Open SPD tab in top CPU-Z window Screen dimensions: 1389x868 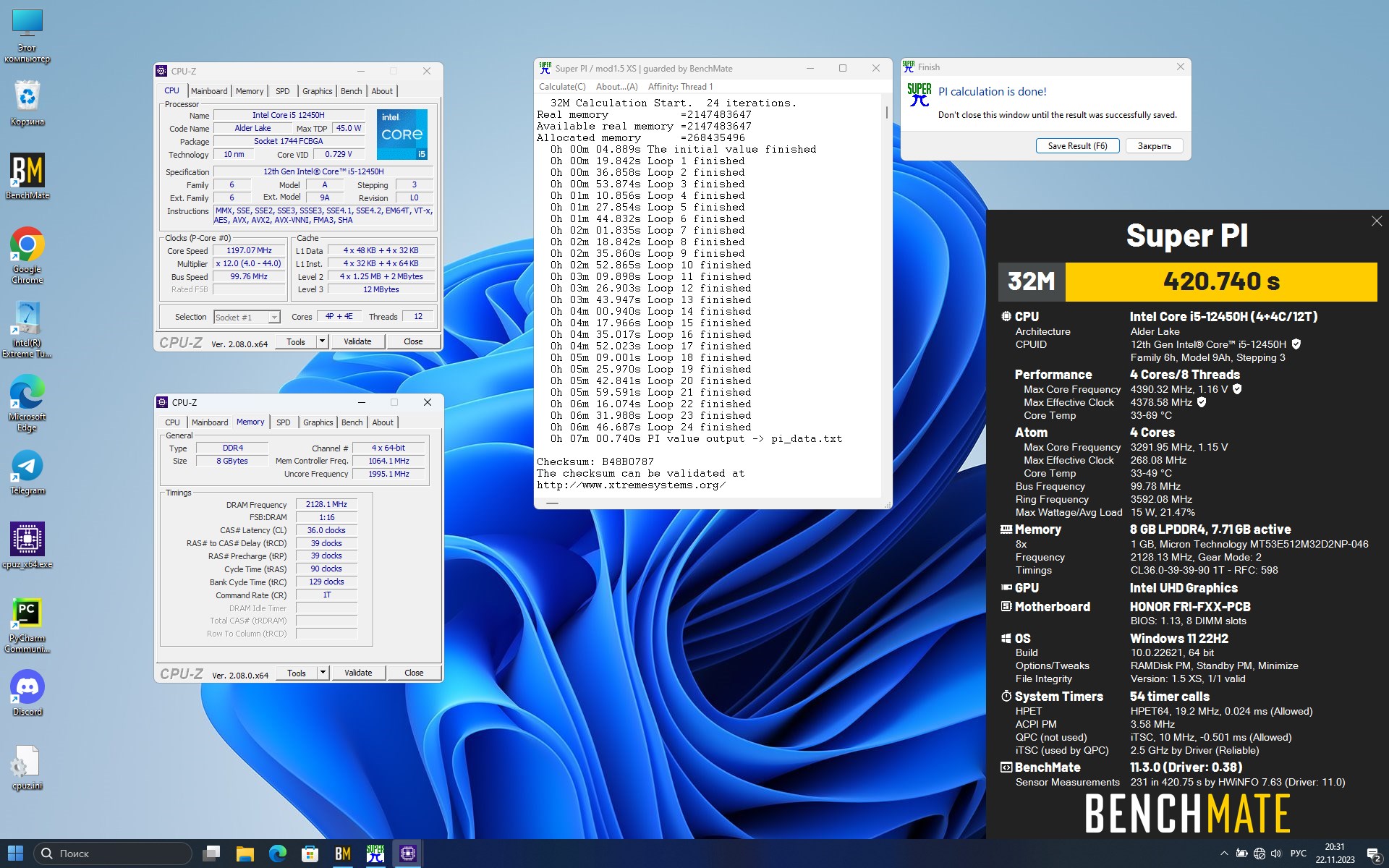click(x=283, y=91)
